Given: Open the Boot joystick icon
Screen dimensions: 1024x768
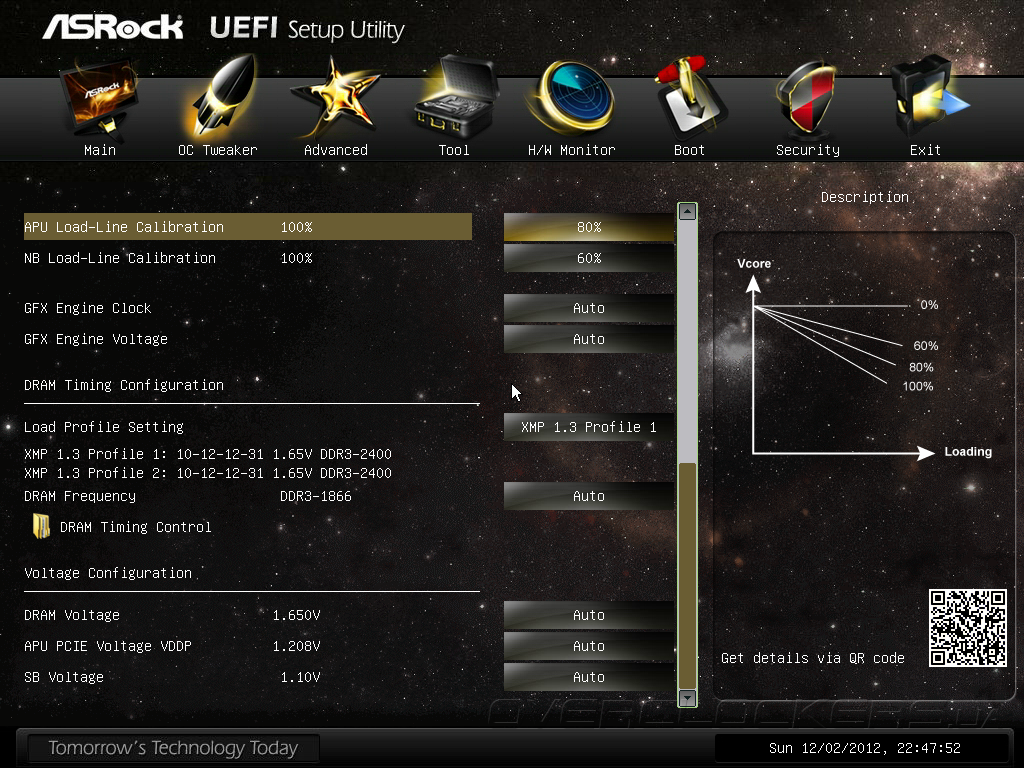Looking at the screenshot, I should (x=690, y=97).
